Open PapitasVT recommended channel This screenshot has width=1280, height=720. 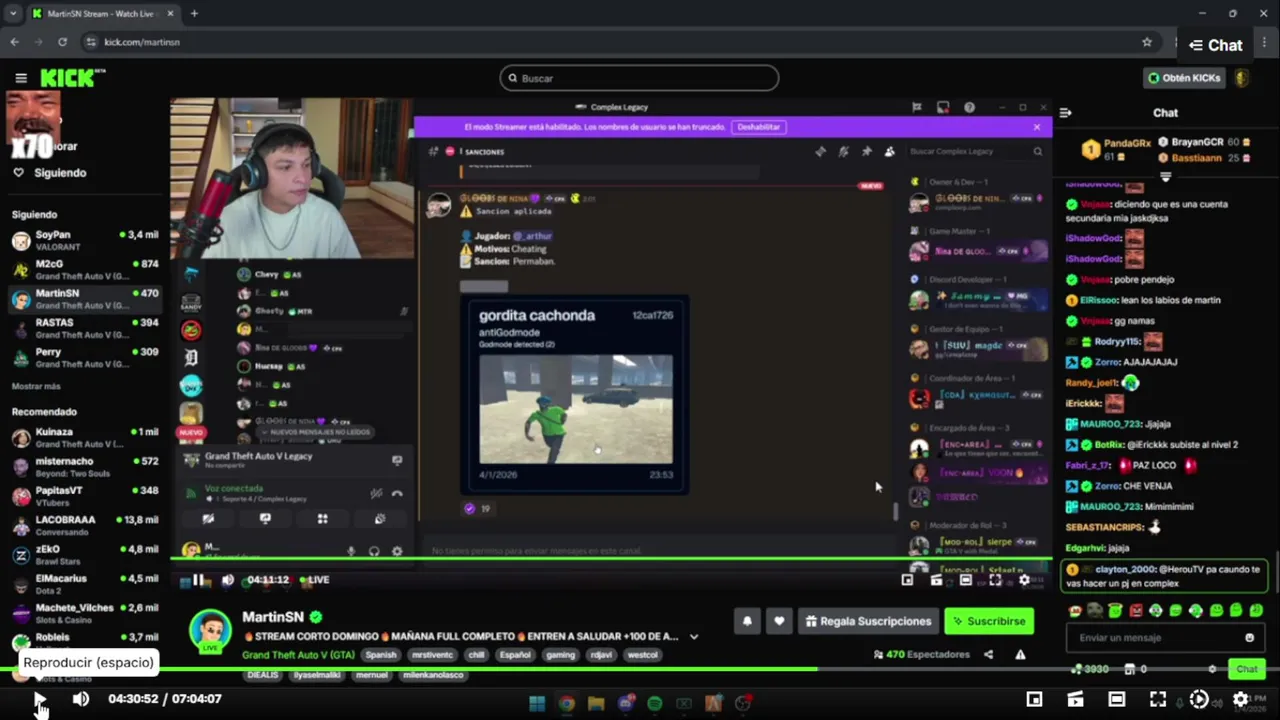pyautogui.click(x=85, y=496)
